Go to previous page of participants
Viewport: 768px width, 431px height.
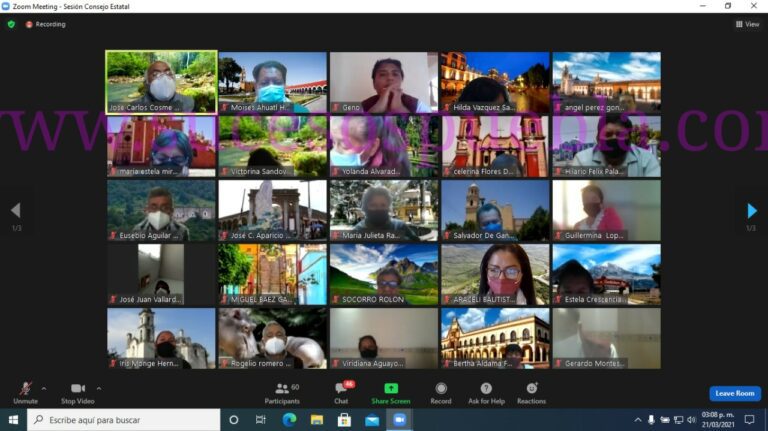point(15,210)
